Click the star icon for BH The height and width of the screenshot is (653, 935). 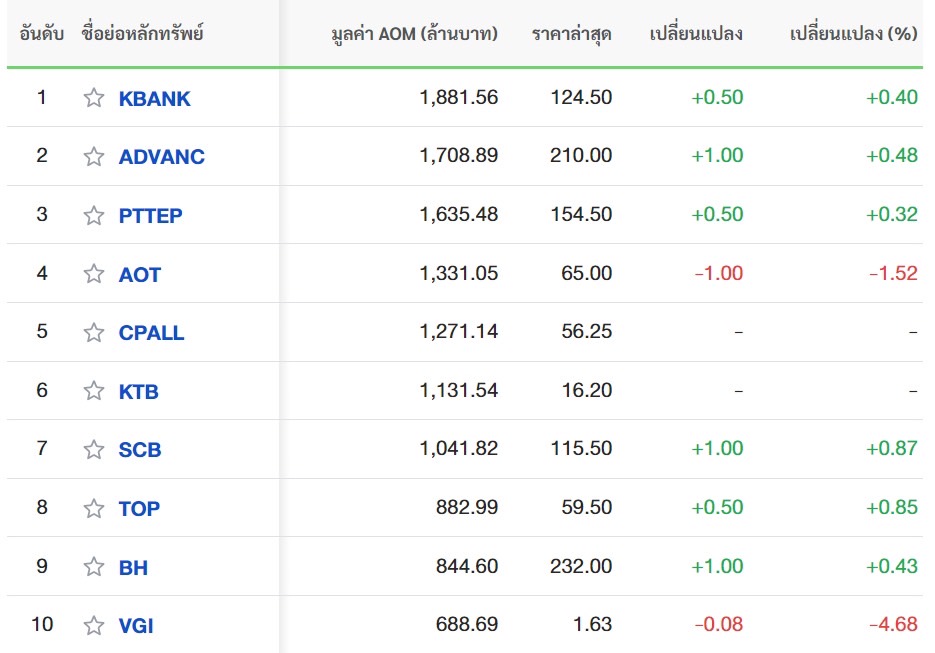click(94, 567)
